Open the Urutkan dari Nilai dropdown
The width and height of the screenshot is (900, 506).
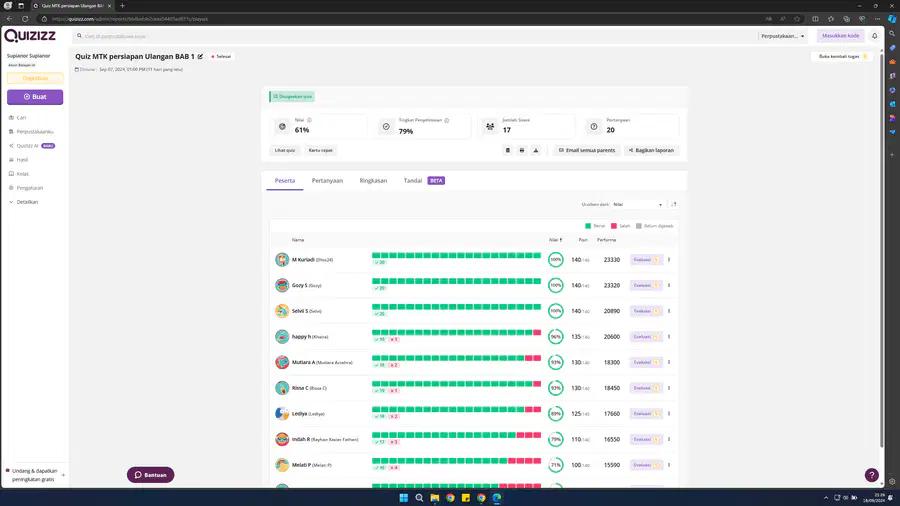(637, 204)
